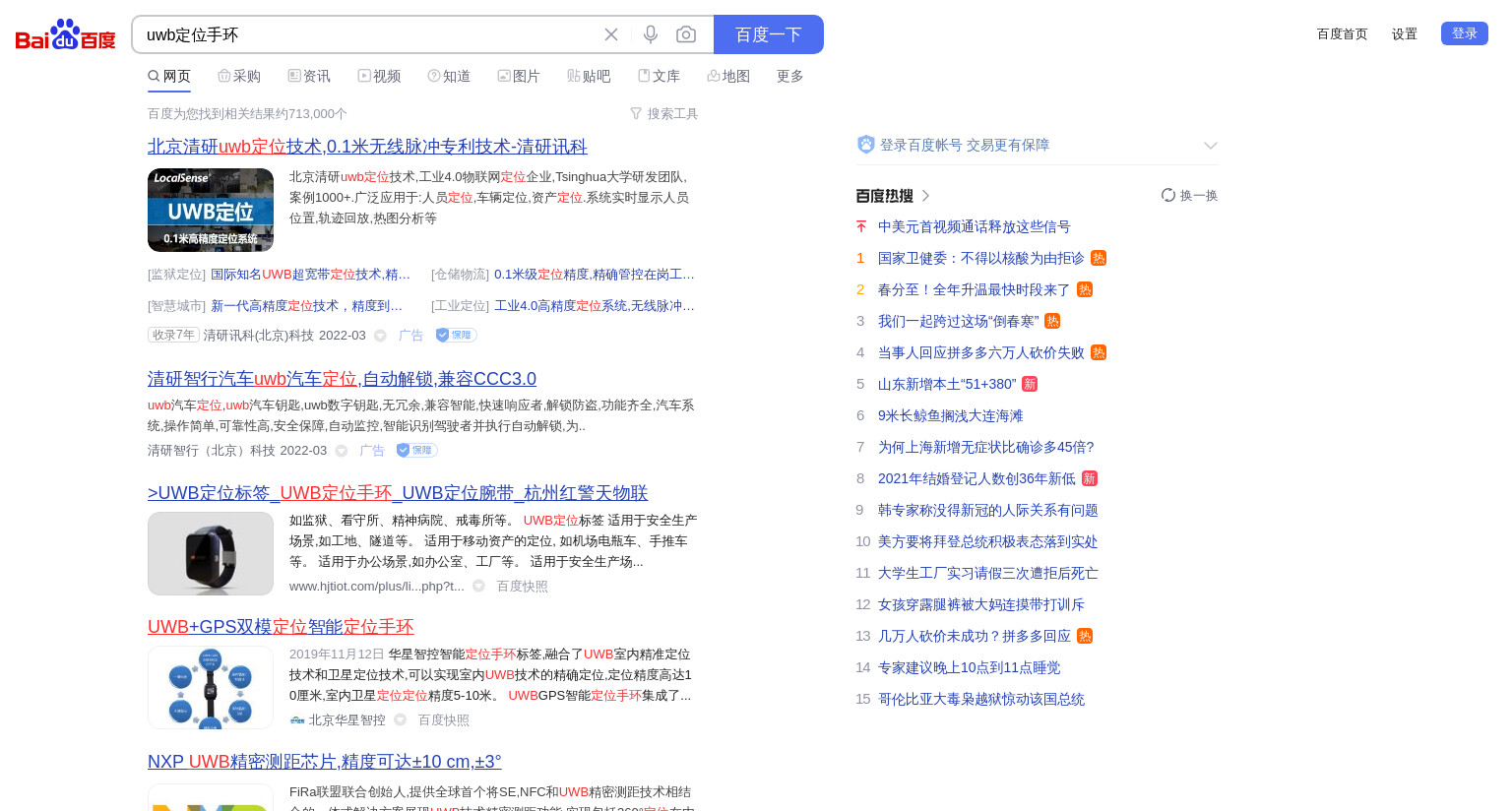Open hot topic 哥伦比亚大毒枭越狱惊动该国总统

point(981,699)
